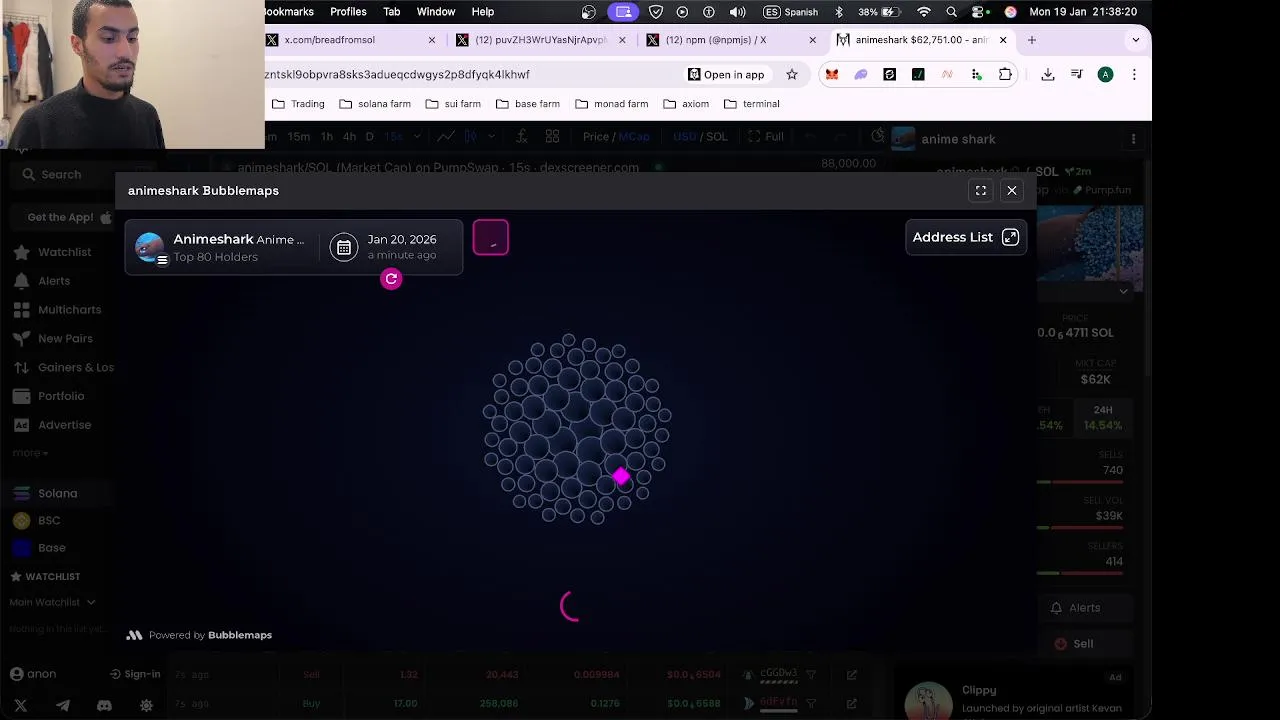Open the browser downloads icon

point(1048,74)
